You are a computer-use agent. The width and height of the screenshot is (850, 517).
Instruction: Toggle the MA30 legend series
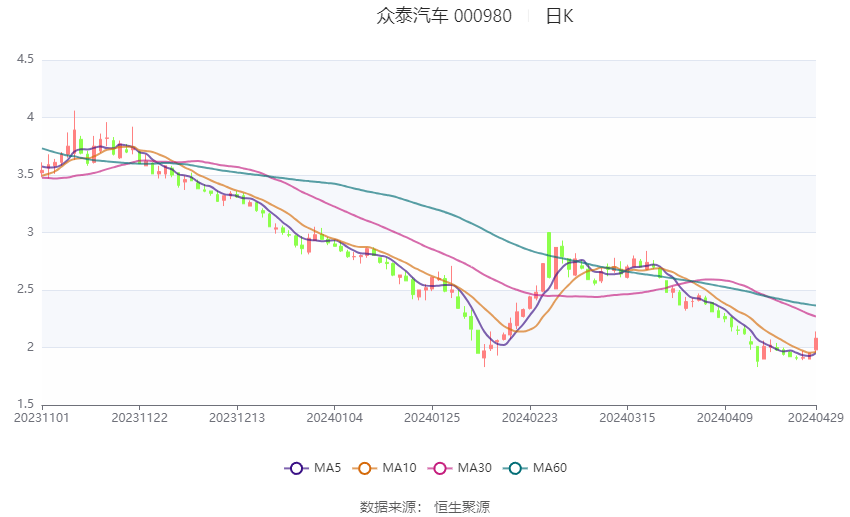[x=460, y=468]
